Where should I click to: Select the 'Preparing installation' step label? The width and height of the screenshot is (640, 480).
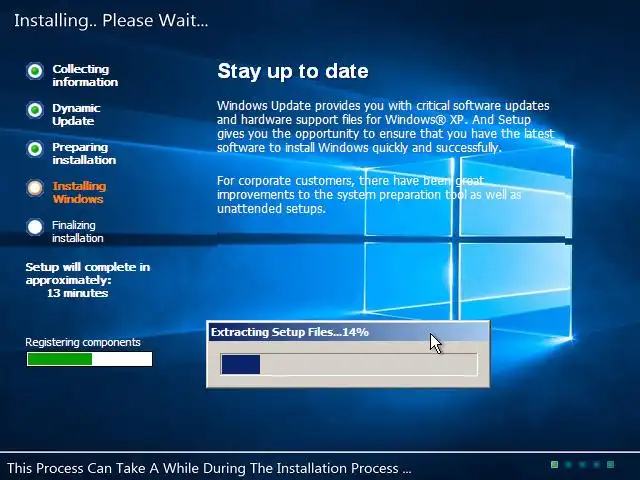[x=84, y=153]
